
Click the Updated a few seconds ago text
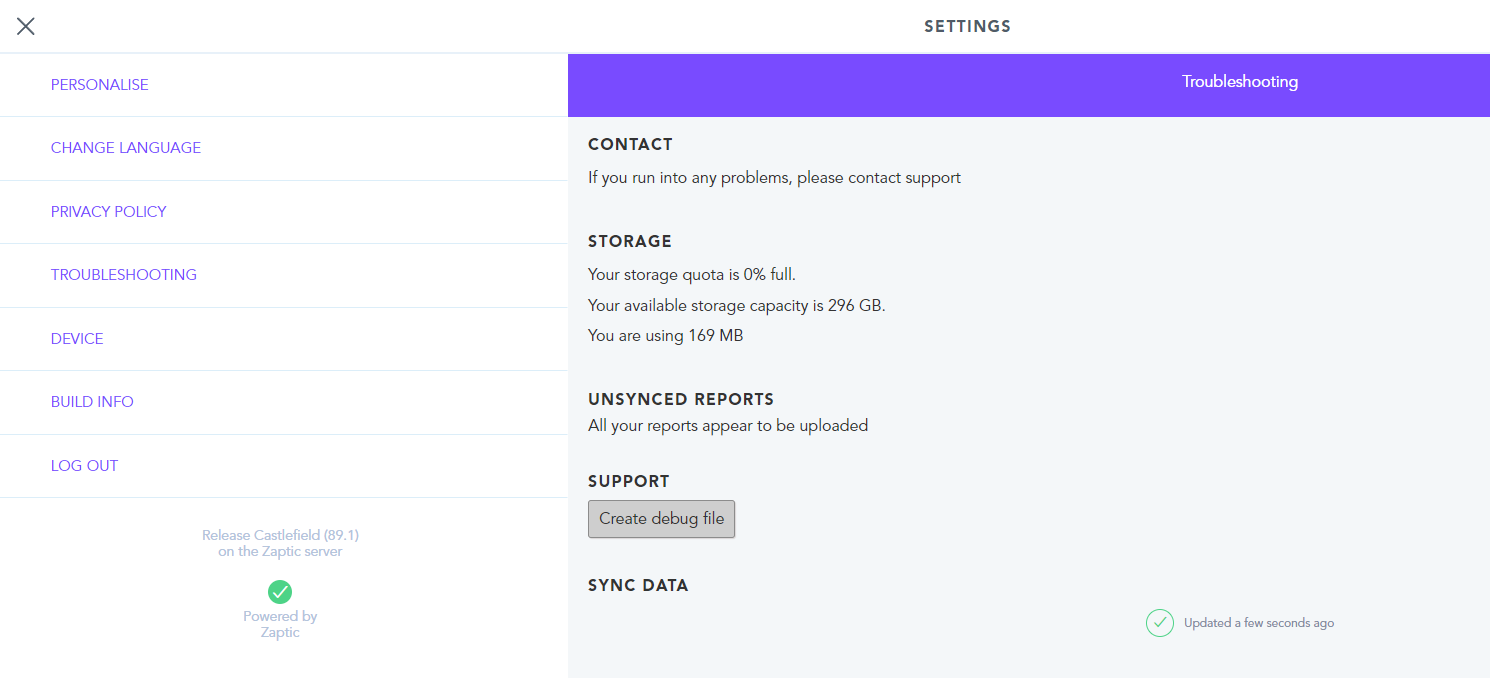[1259, 623]
